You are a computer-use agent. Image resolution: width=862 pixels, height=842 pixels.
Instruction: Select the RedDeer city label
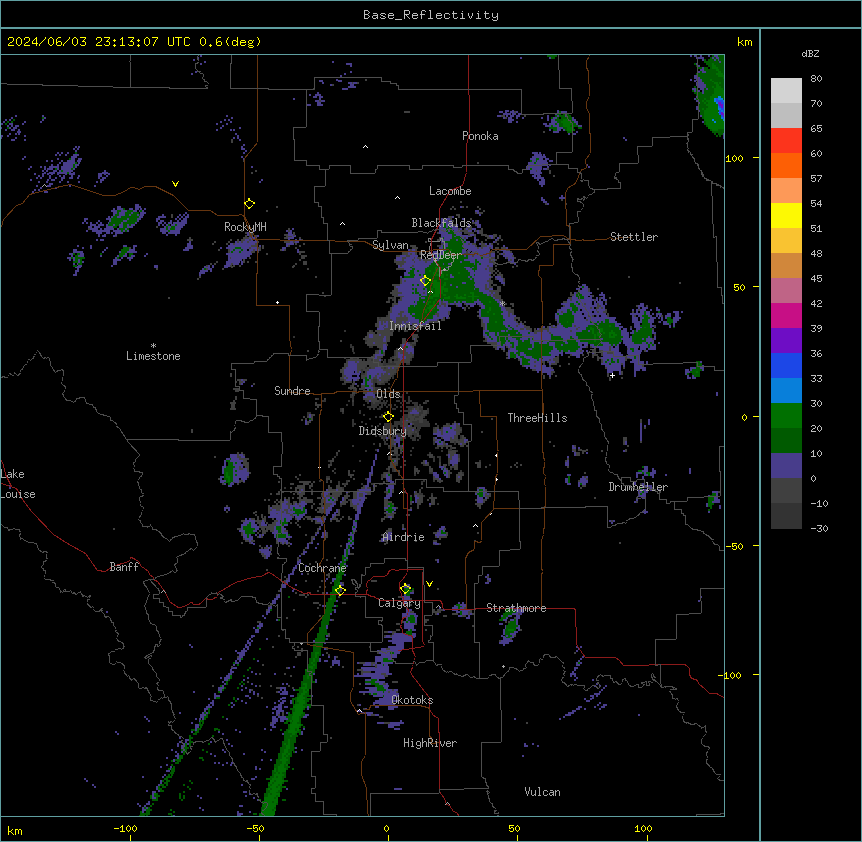441,255
